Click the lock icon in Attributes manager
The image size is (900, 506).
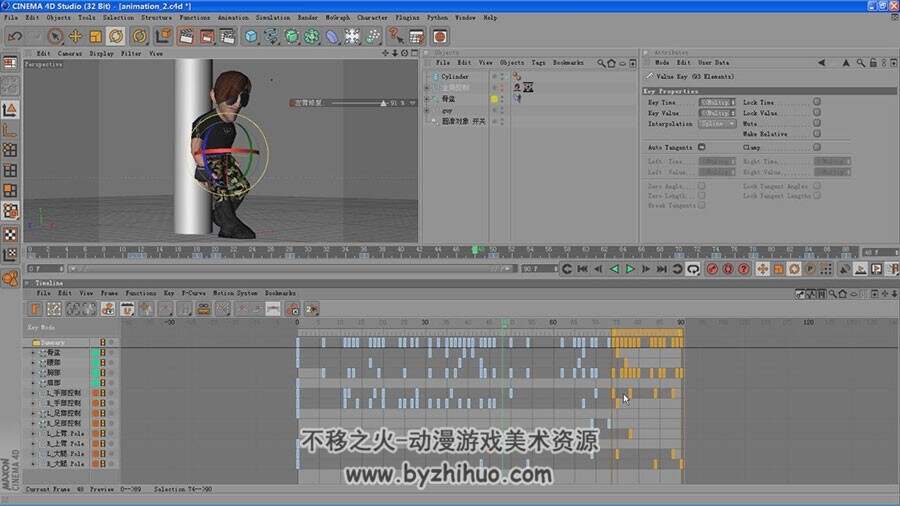872,63
